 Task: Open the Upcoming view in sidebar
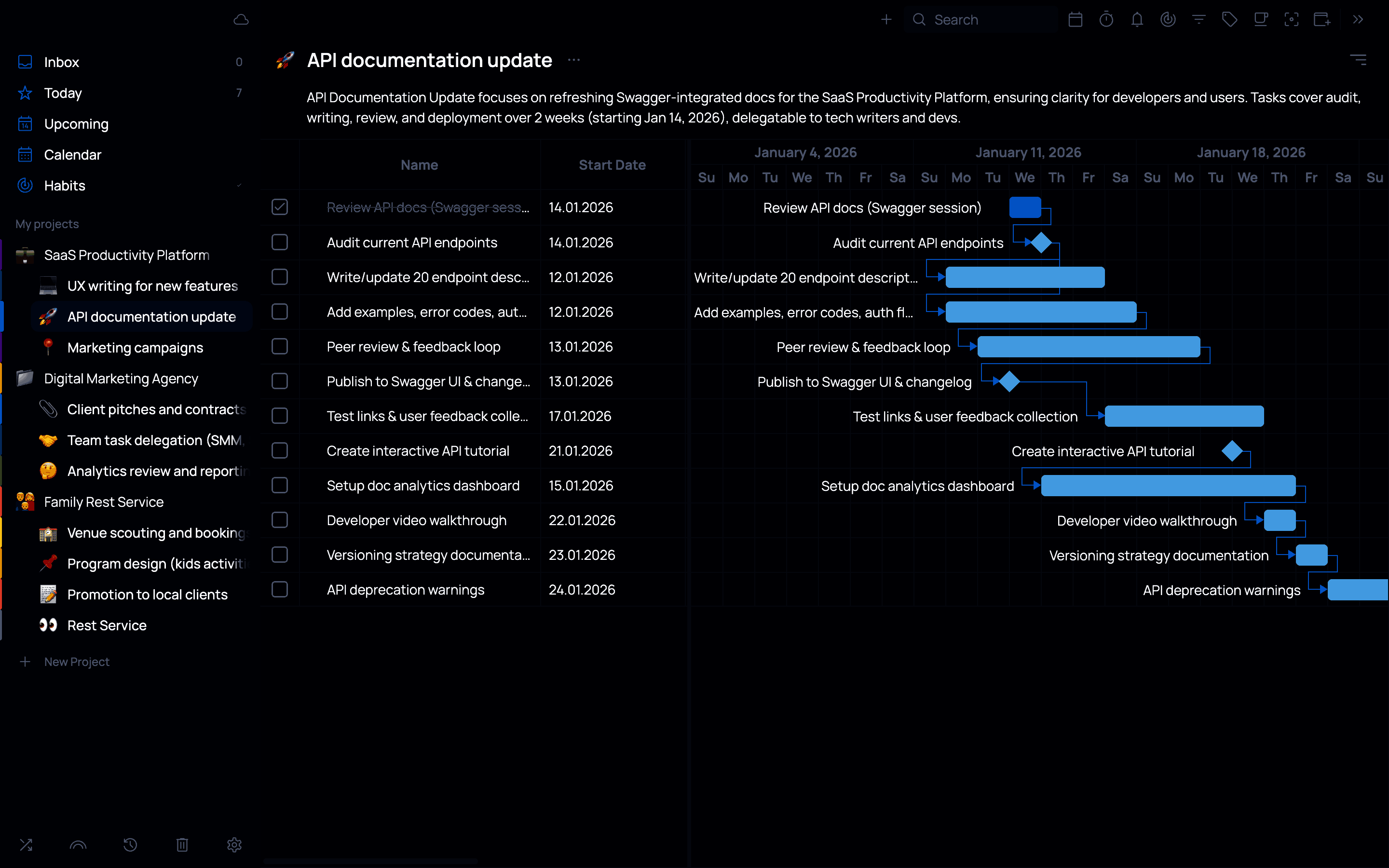pyautogui.click(x=76, y=124)
